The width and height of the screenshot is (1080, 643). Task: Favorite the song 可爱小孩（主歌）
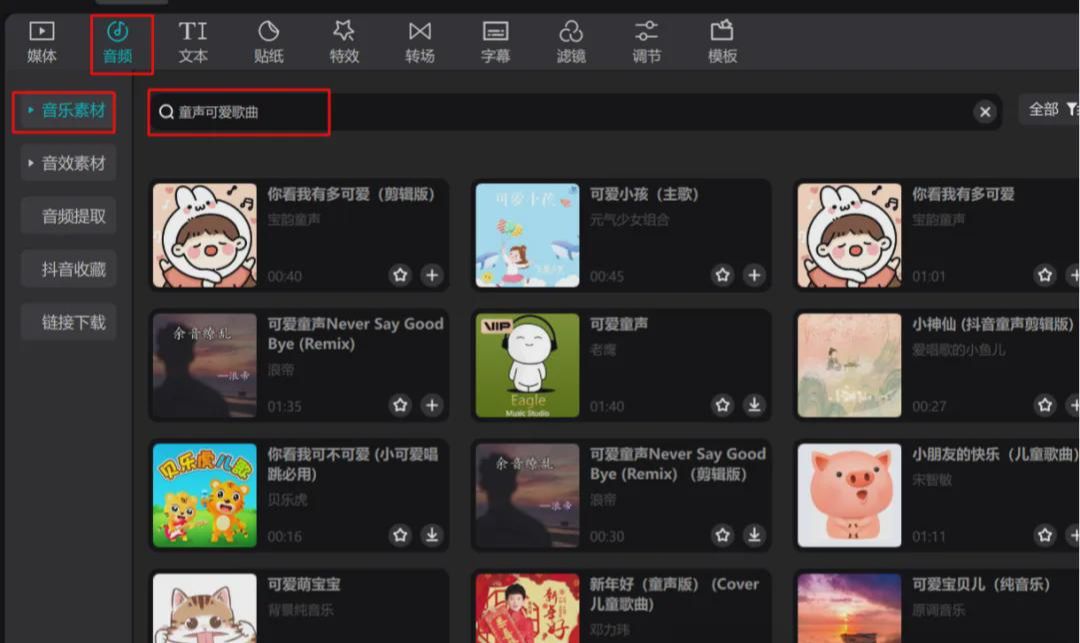tap(723, 275)
